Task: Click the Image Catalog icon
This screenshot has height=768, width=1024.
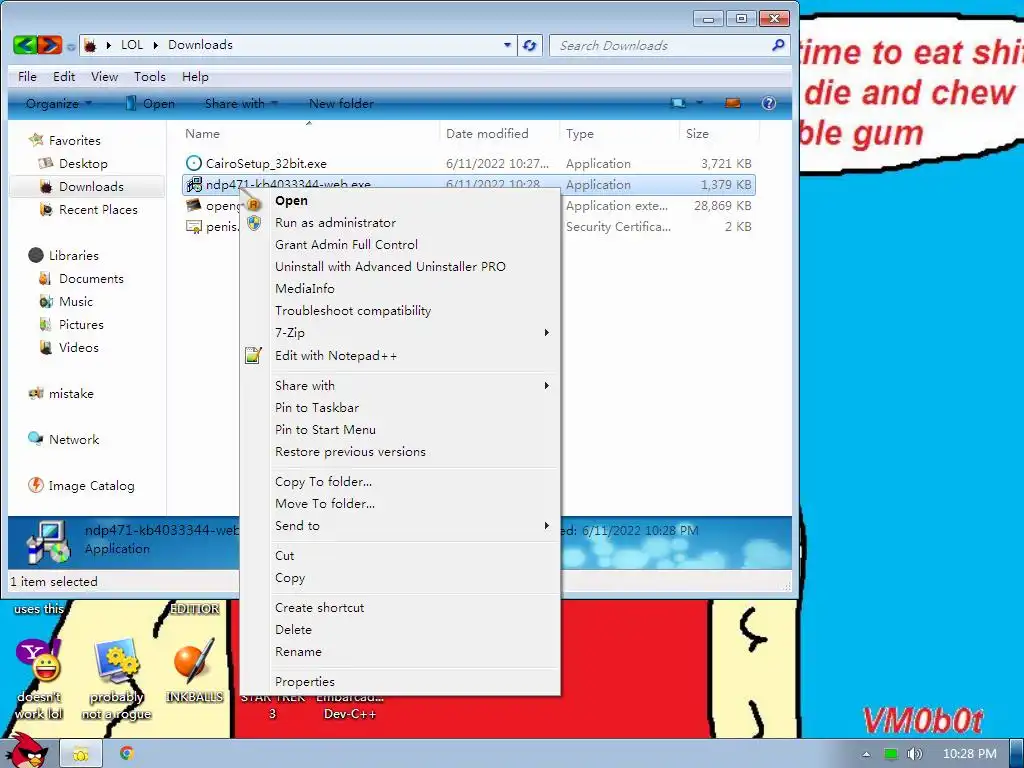Action: pos(36,485)
